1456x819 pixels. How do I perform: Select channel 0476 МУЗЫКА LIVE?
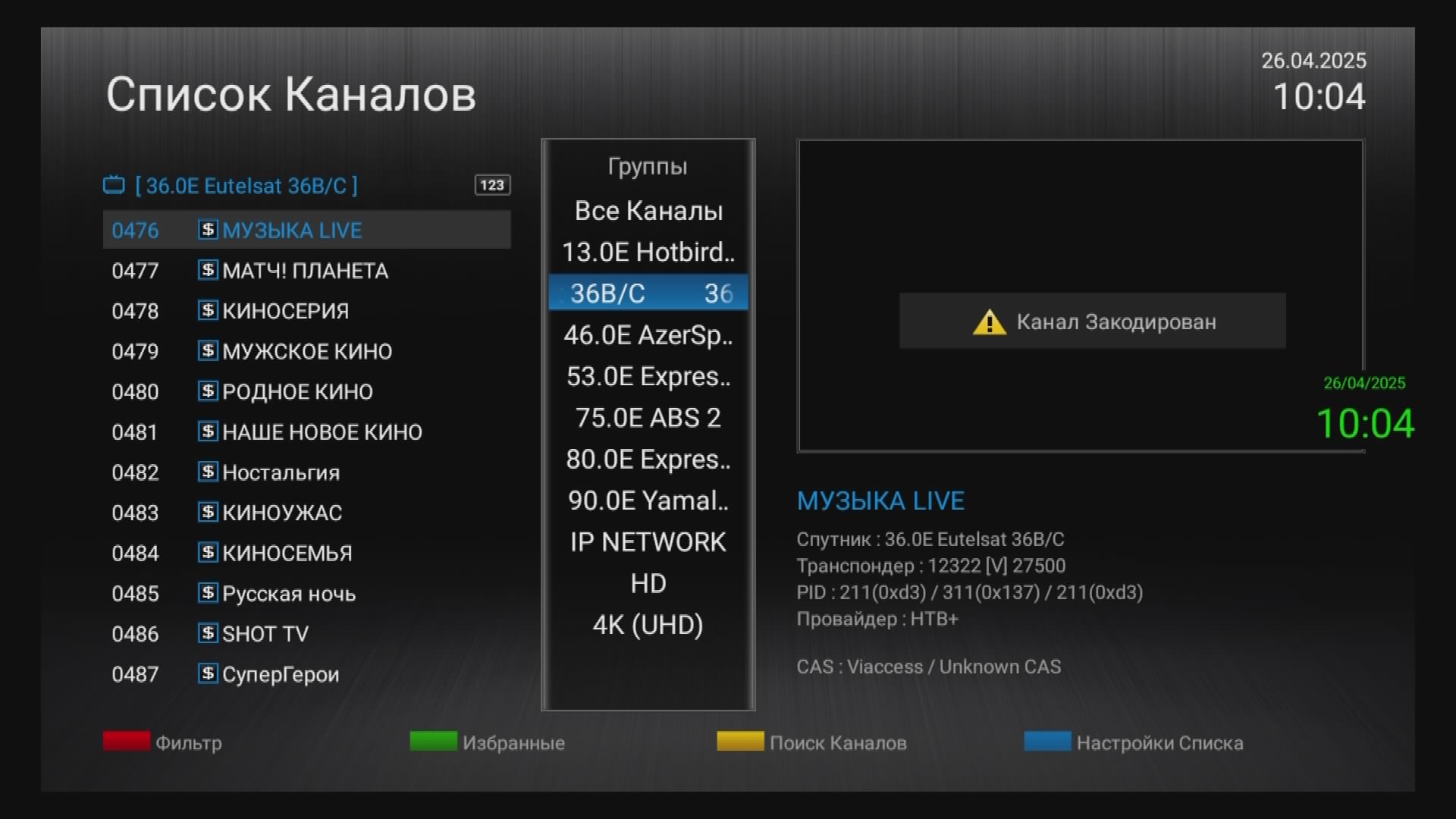click(x=306, y=230)
